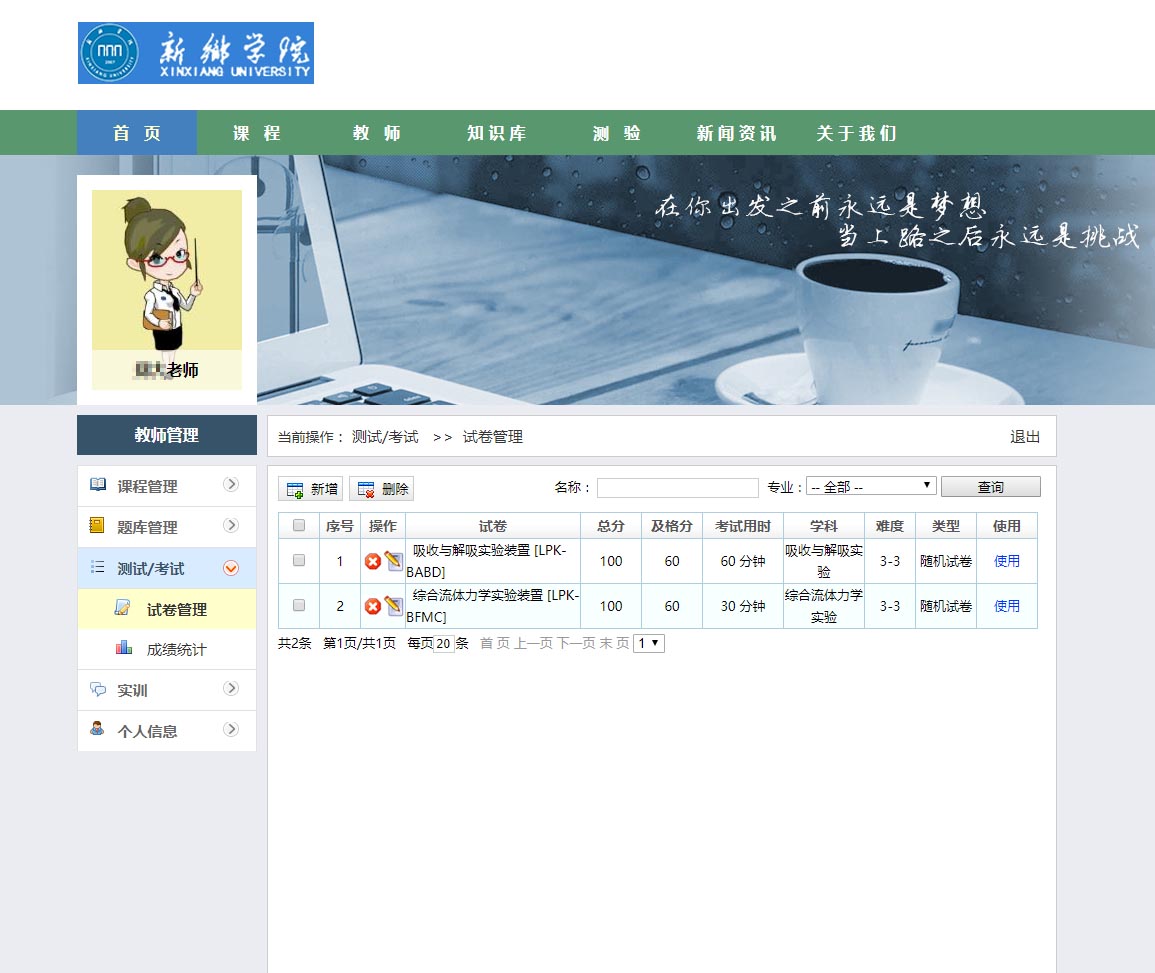Click the 使用 link for row 1
The image size is (1155, 973).
tap(1007, 561)
